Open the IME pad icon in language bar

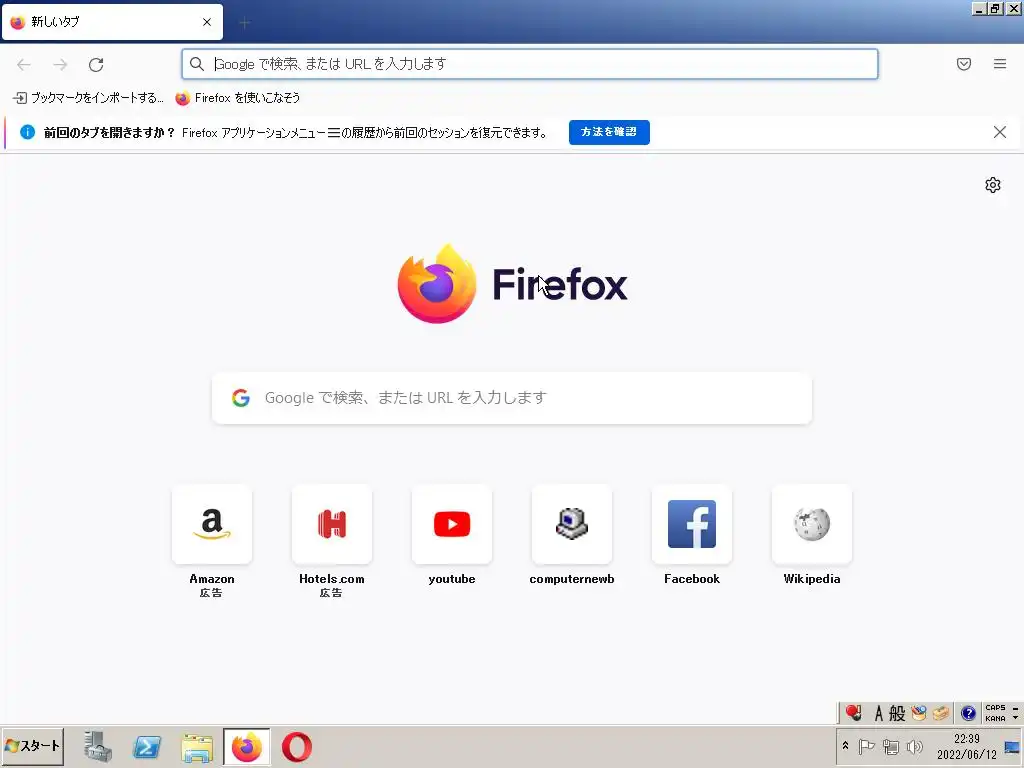coord(919,713)
